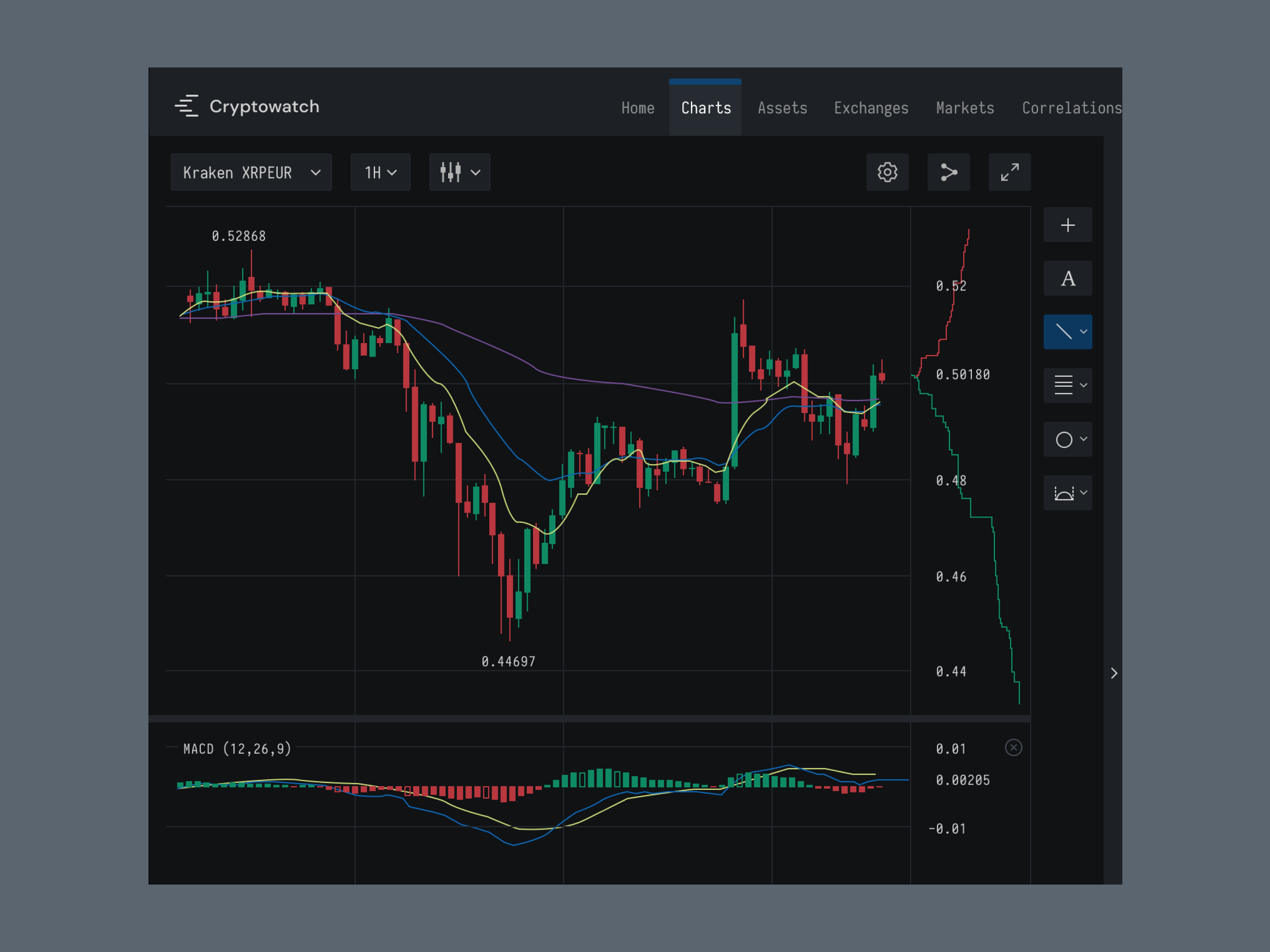Click the Cryptowatch logo icon
This screenshot has width=1270, height=952.
pos(187,106)
